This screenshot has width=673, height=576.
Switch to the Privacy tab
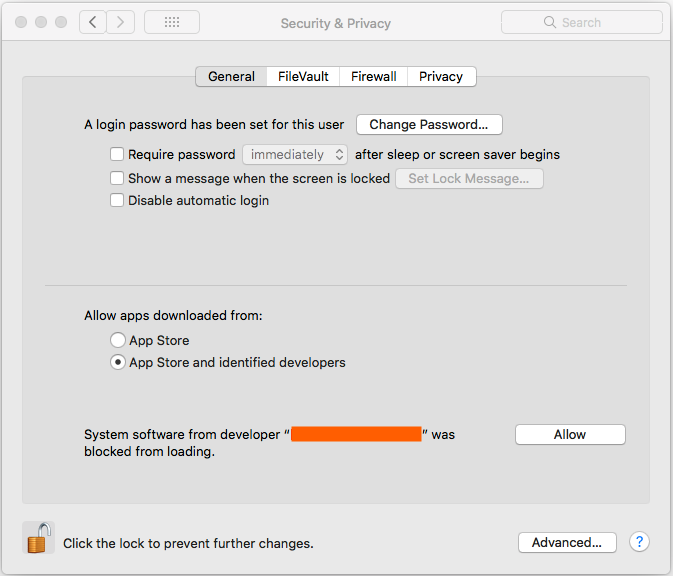click(x=441, y=77)
